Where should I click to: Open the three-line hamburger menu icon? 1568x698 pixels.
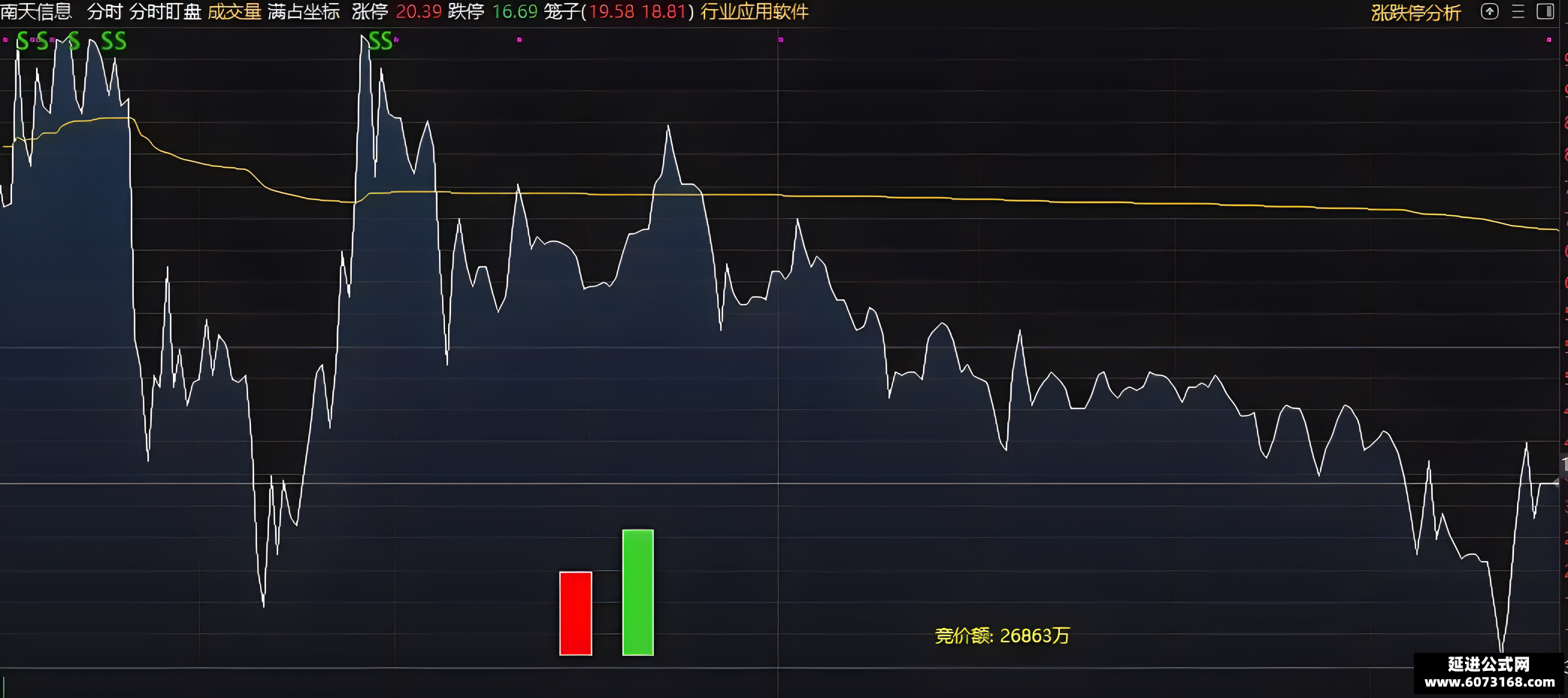coord(1518,11)
